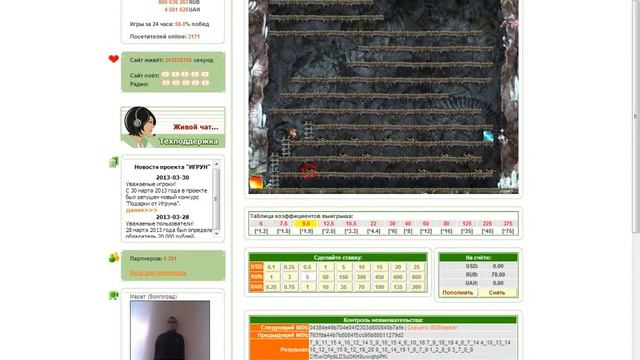Screen dimensions: 640x360
Task: Click the 2013-03-30 news date heading
Action: pos(172,178)
